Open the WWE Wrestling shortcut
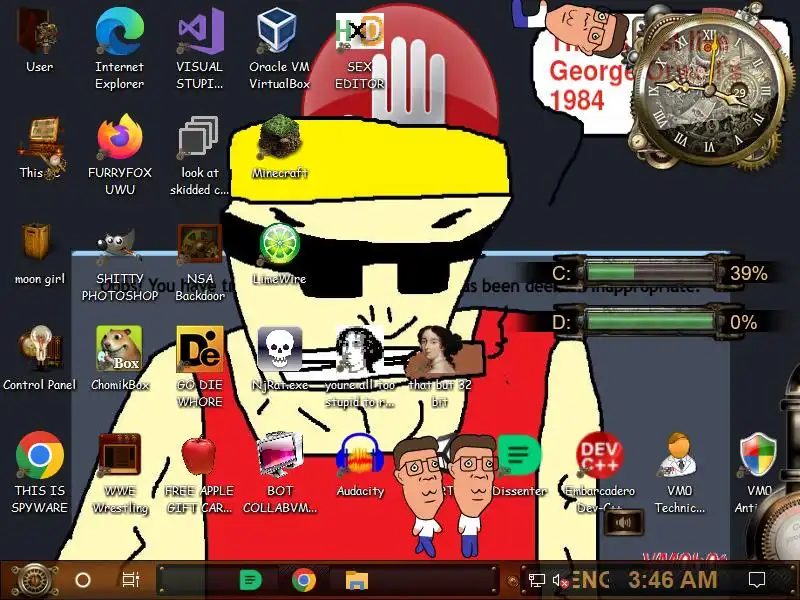This screenshot has height=600, width=800. click(119, 472)
